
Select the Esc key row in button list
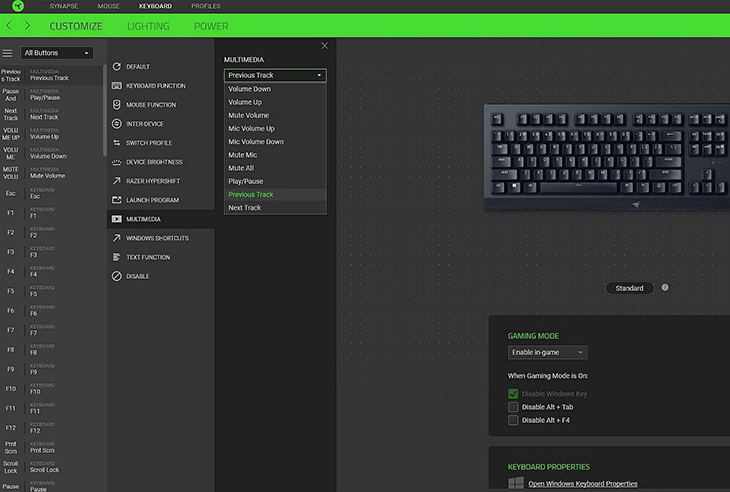[51, 193]
